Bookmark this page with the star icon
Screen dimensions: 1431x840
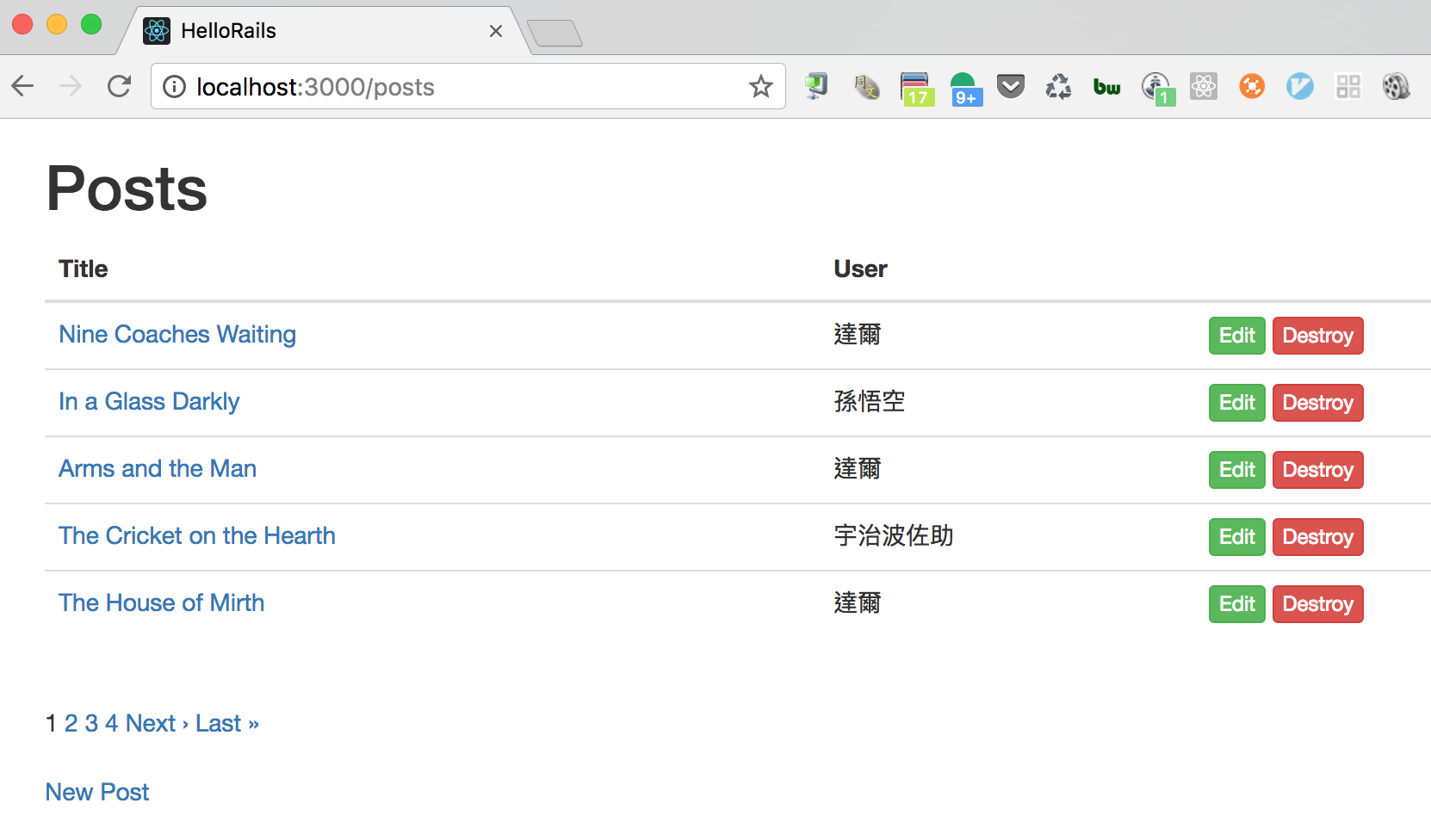tap(760, 87)
